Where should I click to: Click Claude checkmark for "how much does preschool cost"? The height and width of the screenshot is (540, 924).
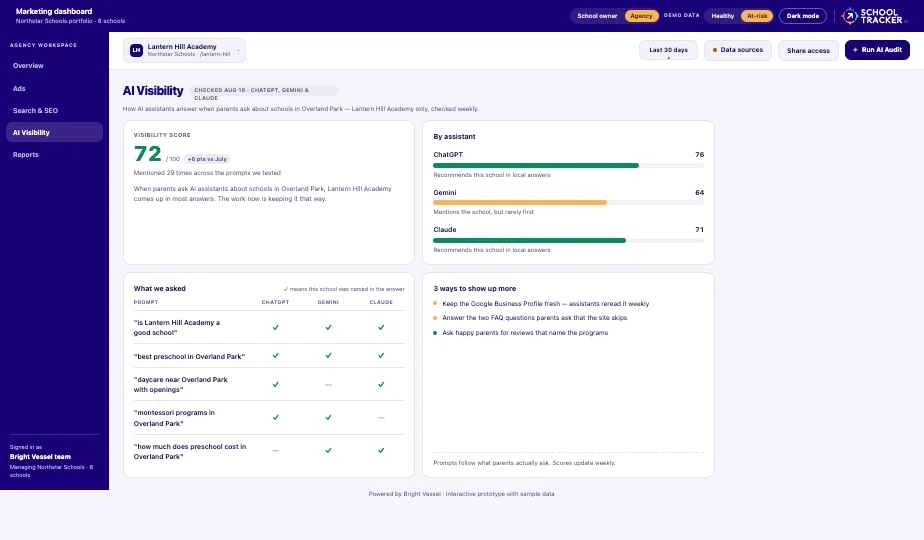(x=381, y=450)
